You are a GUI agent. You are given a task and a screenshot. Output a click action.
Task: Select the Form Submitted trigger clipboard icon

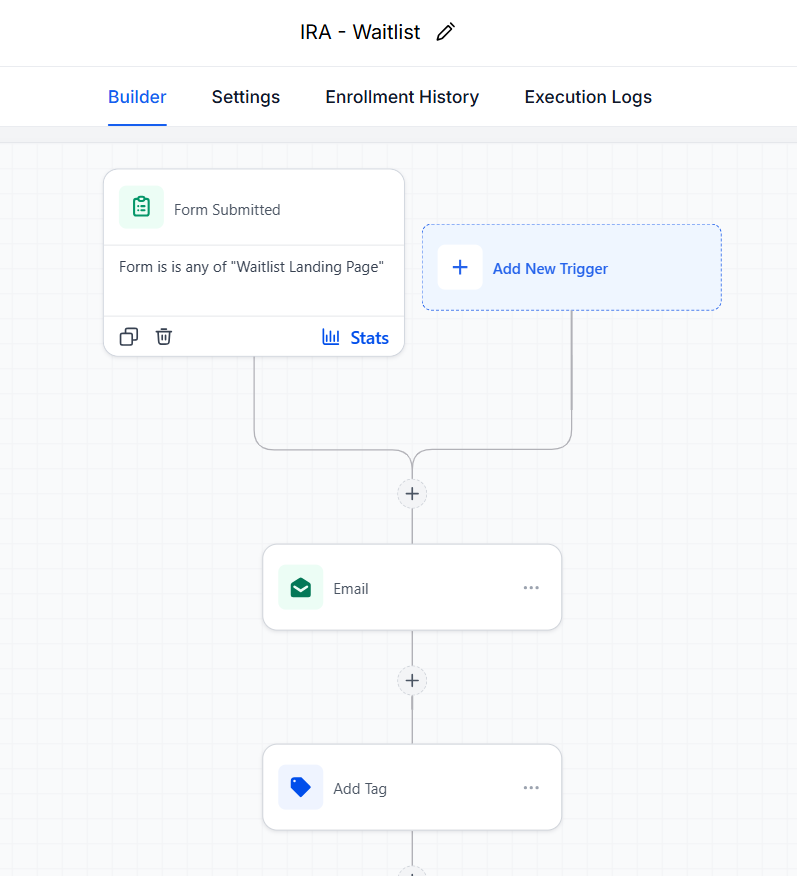(141, 207)
